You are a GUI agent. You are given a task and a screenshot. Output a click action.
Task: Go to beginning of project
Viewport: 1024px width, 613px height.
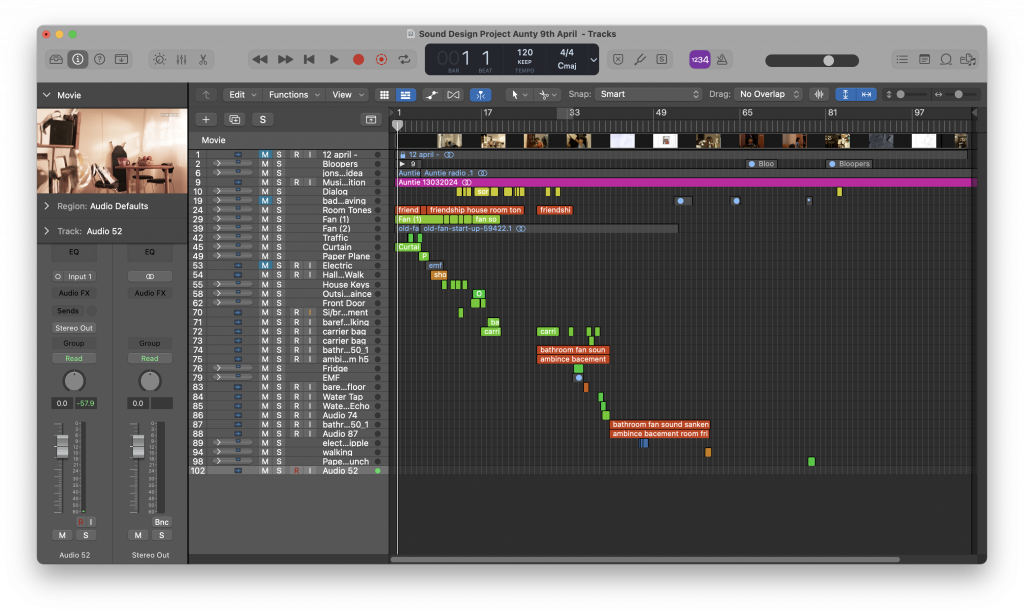(309, 59)
